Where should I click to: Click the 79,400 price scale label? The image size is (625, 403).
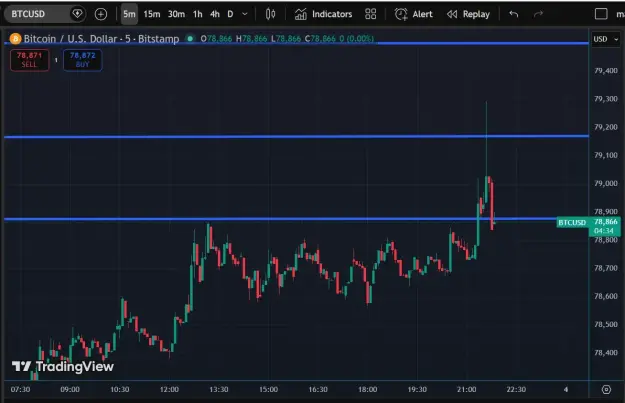[605, 71]
